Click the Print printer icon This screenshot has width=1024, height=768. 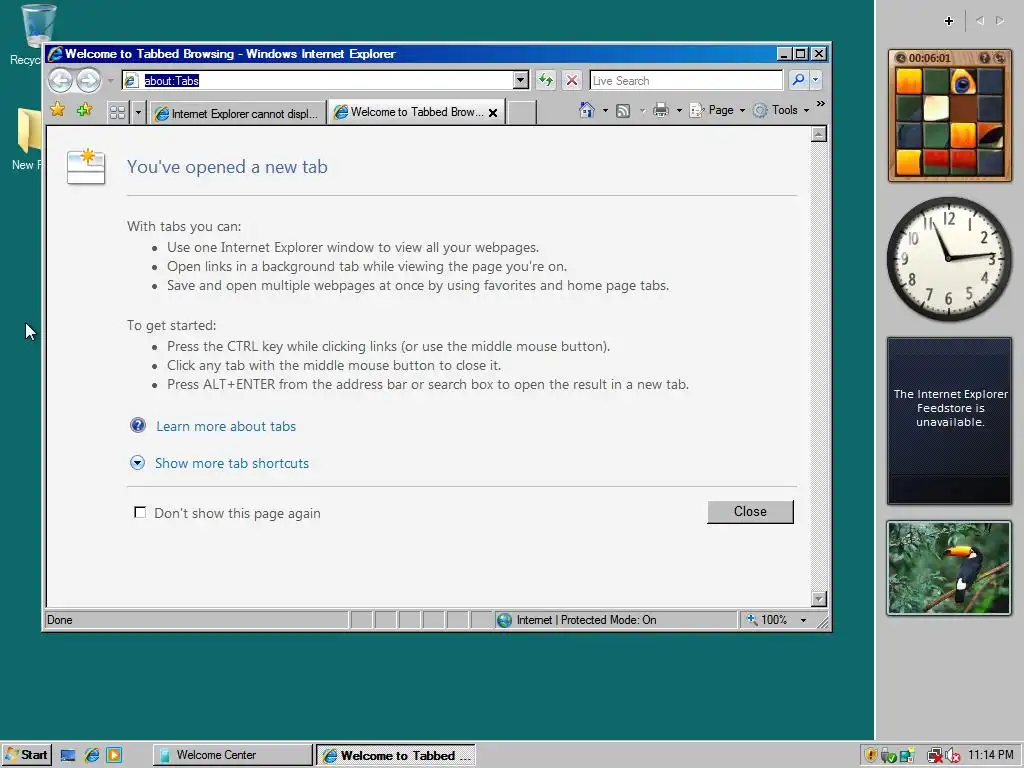[661, 110]
